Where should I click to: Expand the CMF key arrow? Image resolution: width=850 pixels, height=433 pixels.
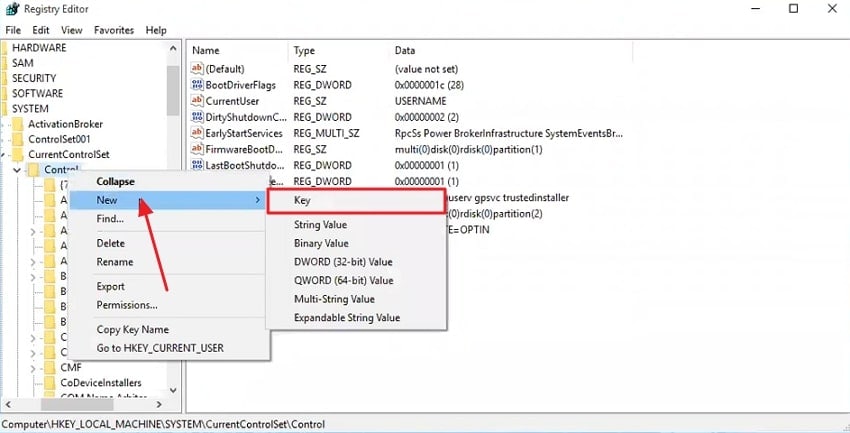pos(33,368)
